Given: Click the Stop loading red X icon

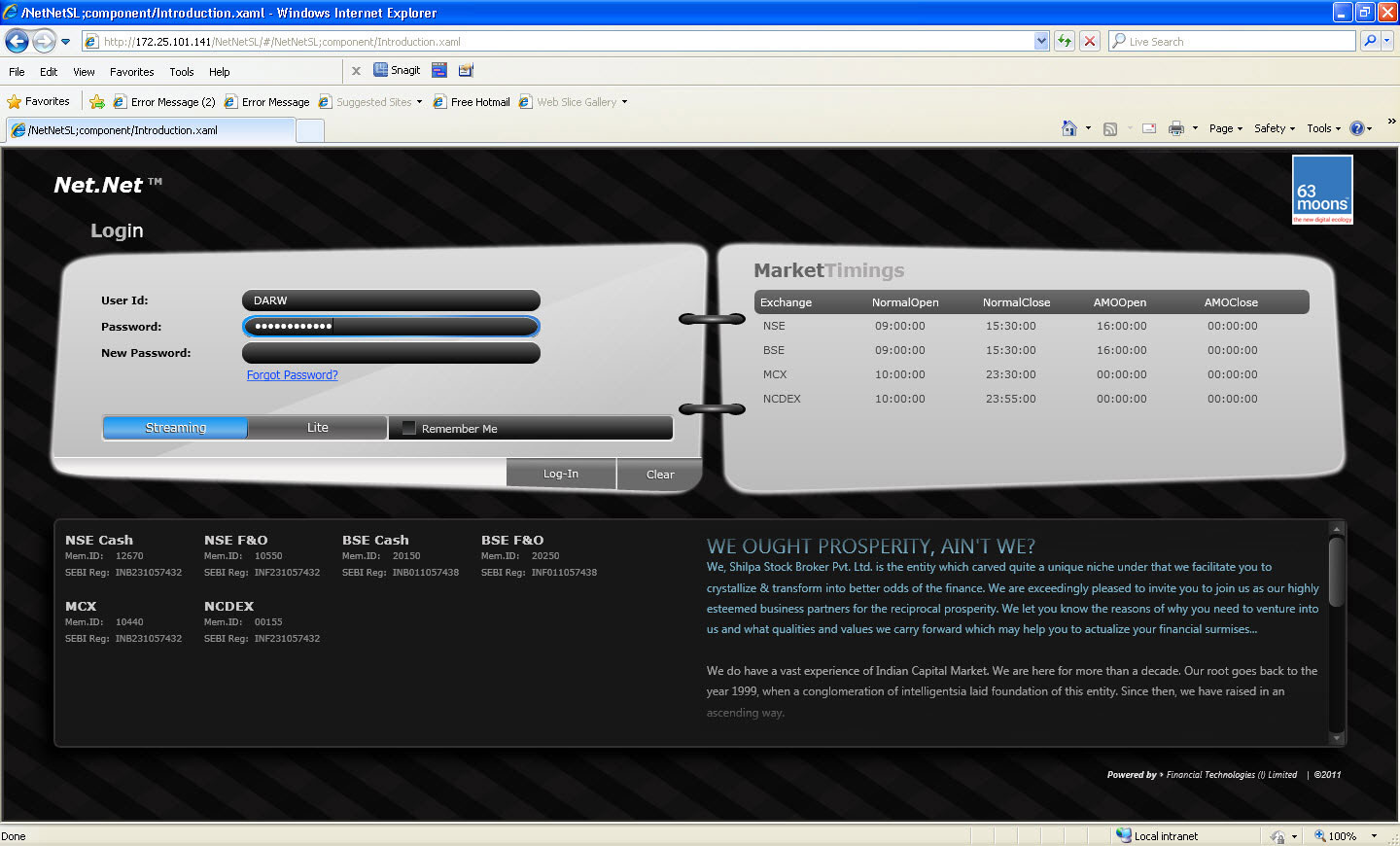Looking at the screenshot, I should point(1090,41).
